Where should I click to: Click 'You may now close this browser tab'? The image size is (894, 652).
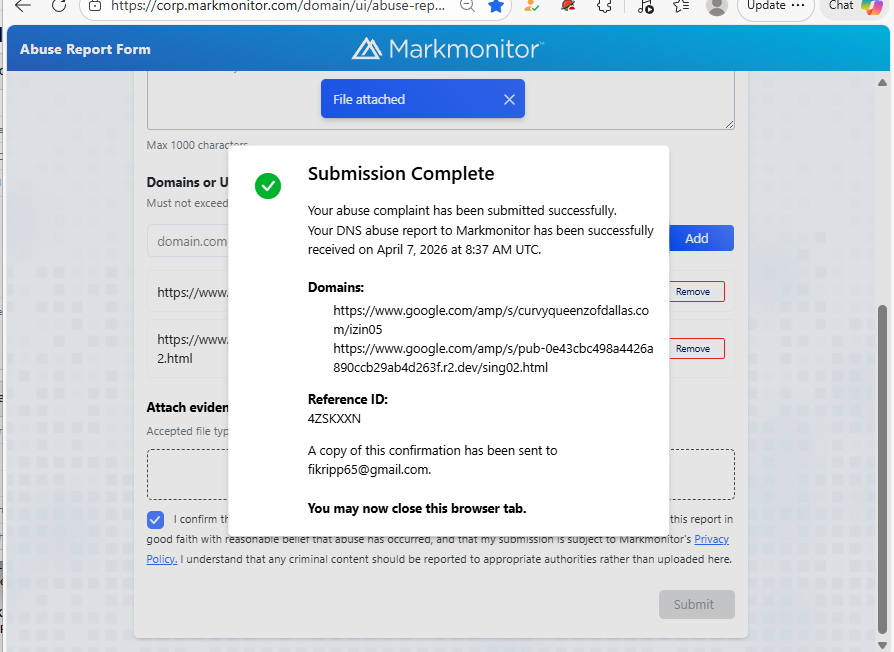417,508
